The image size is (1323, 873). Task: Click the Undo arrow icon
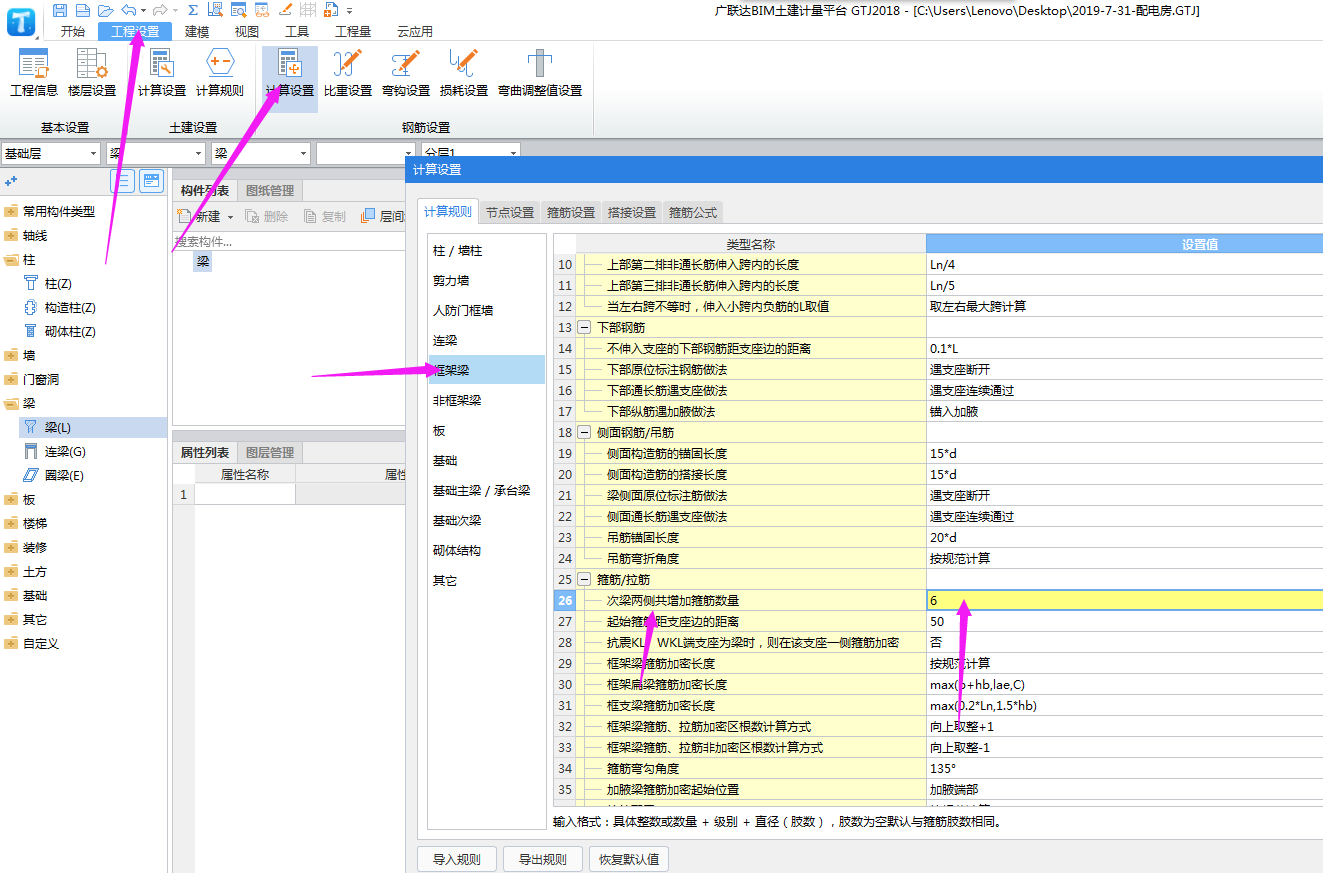(x=128, y=10)
